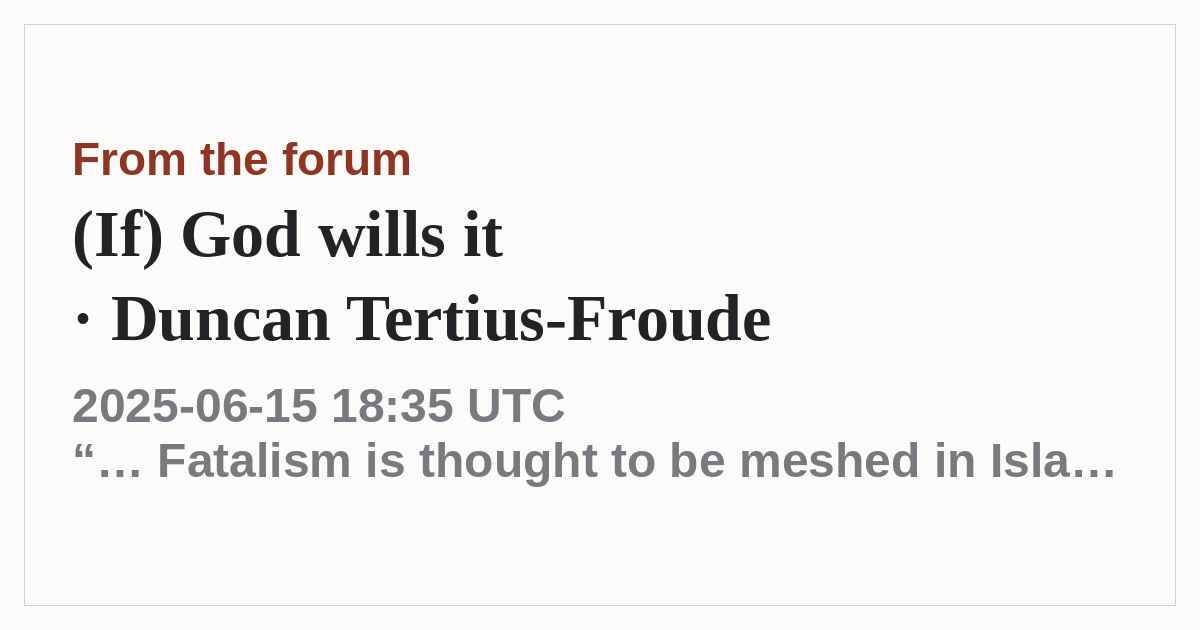
Task: Open the Fatalism excerpt preview line
Action: pyautogui.click(x=594, y=461)
